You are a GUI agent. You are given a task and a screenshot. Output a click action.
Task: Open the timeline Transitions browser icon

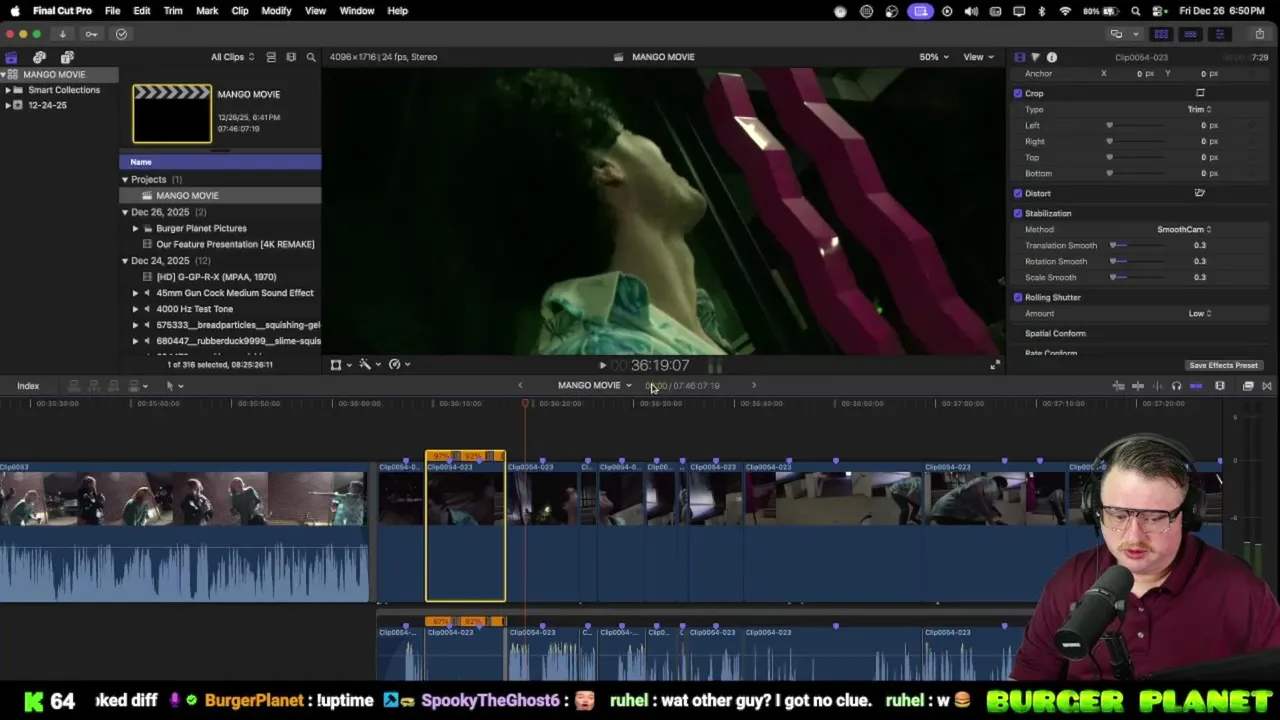(x=1267, y=386)
